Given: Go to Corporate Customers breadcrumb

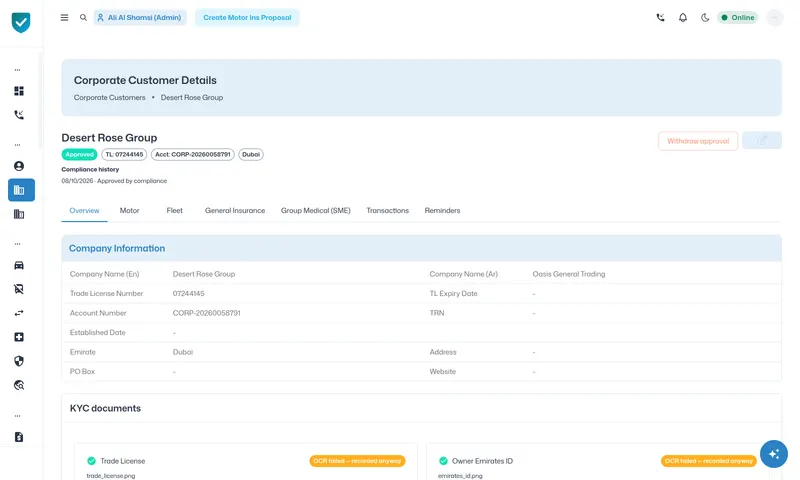Looking at the screenshot, I should pyautogui.click(x=109, y=97).
